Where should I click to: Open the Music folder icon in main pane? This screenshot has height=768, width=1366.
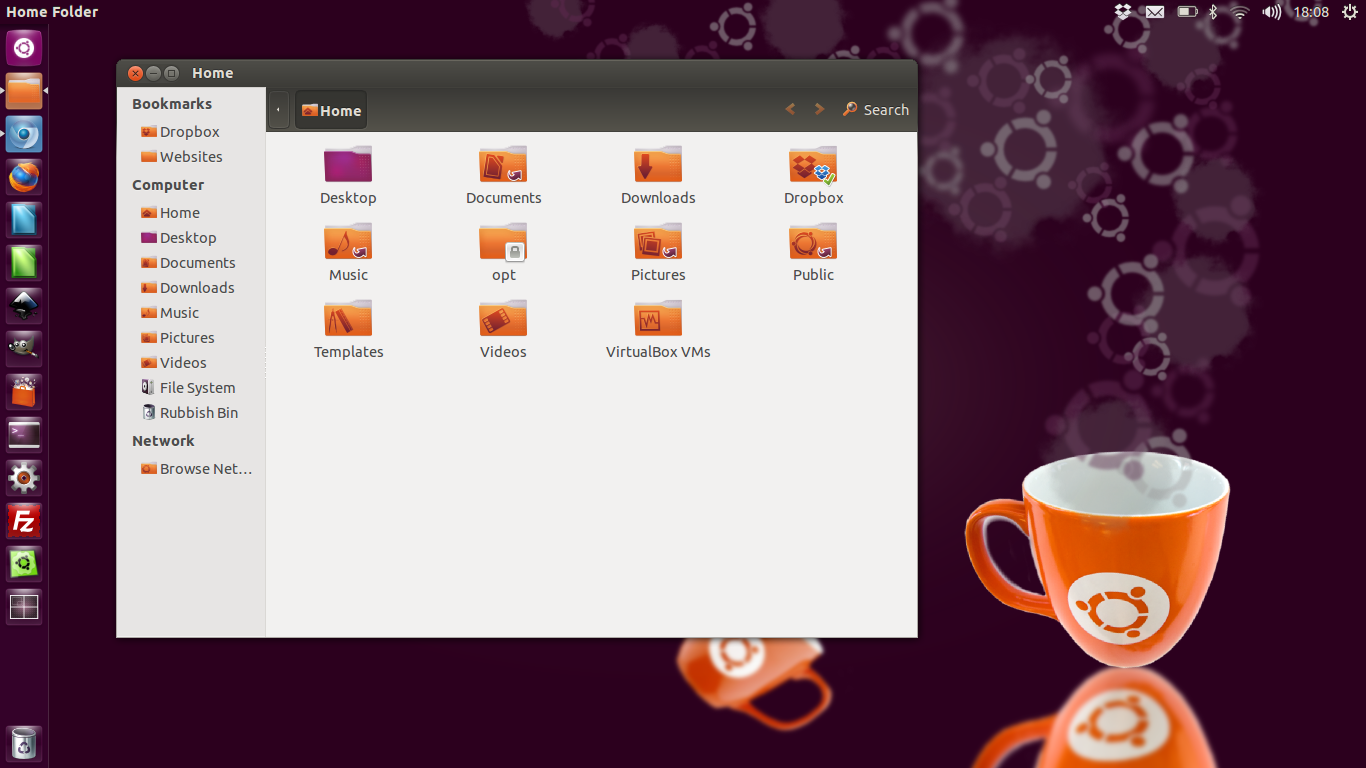pyautogui.click(x=348, y=243)
